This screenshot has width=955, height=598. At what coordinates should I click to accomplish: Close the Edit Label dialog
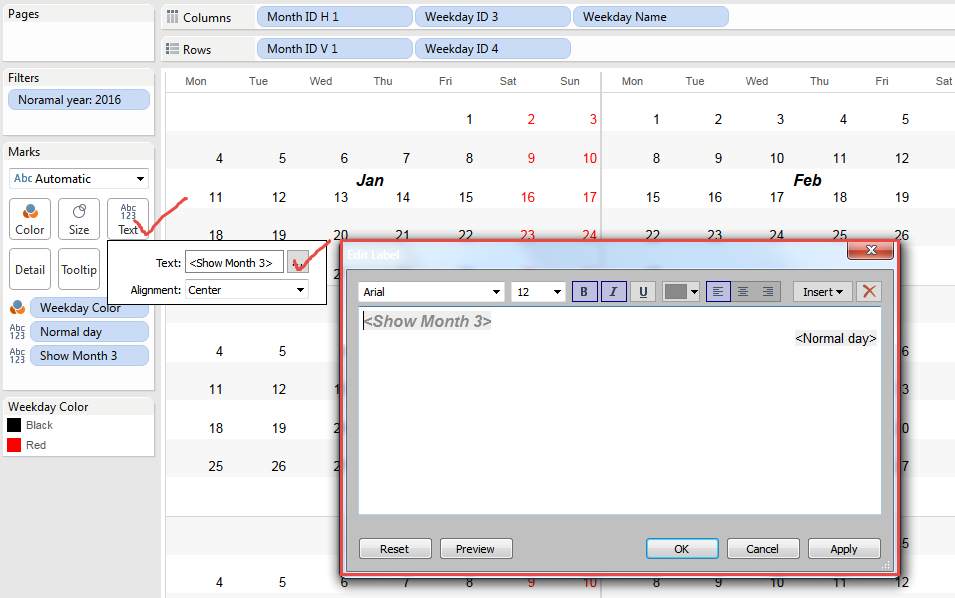871,250
